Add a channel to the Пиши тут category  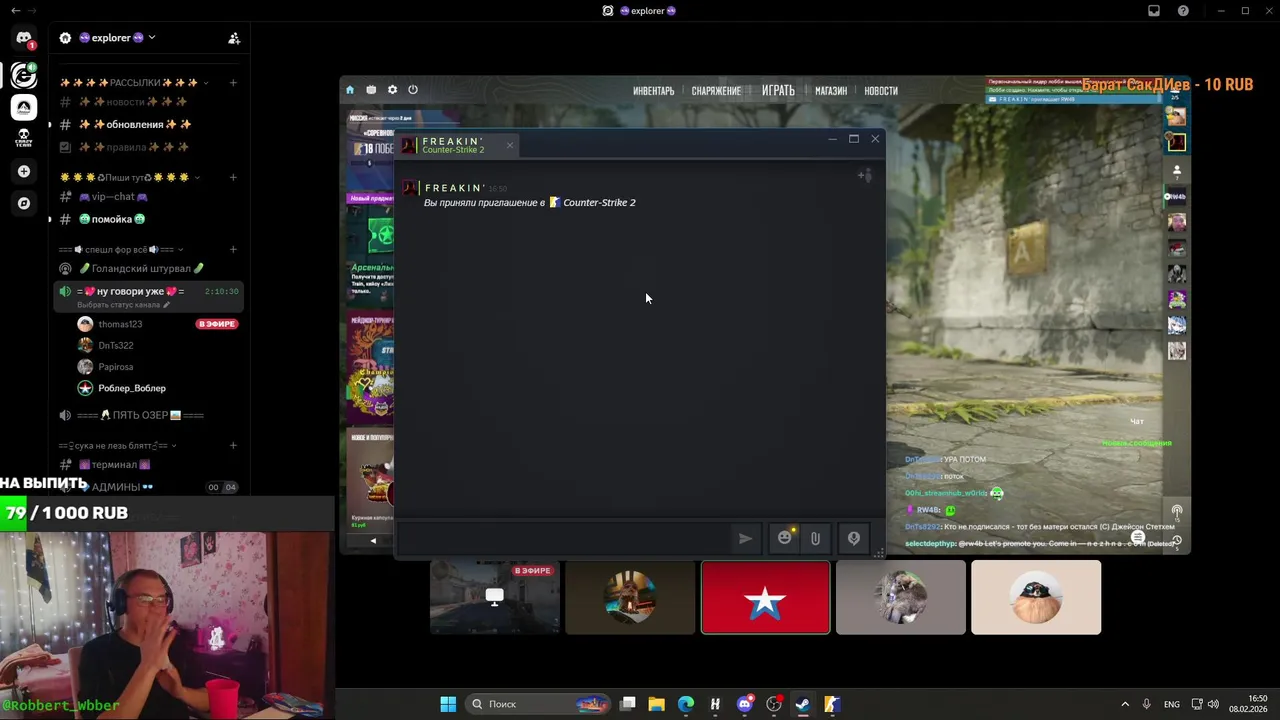click(x=233, y=177)
